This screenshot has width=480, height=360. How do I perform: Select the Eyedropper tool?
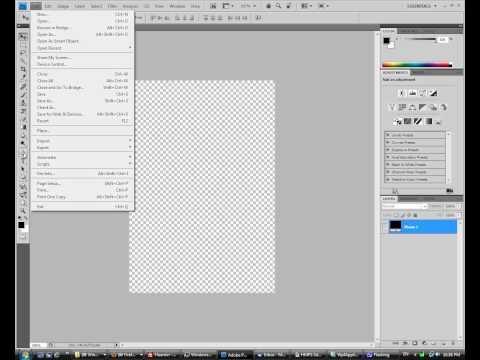pos(23,77)
